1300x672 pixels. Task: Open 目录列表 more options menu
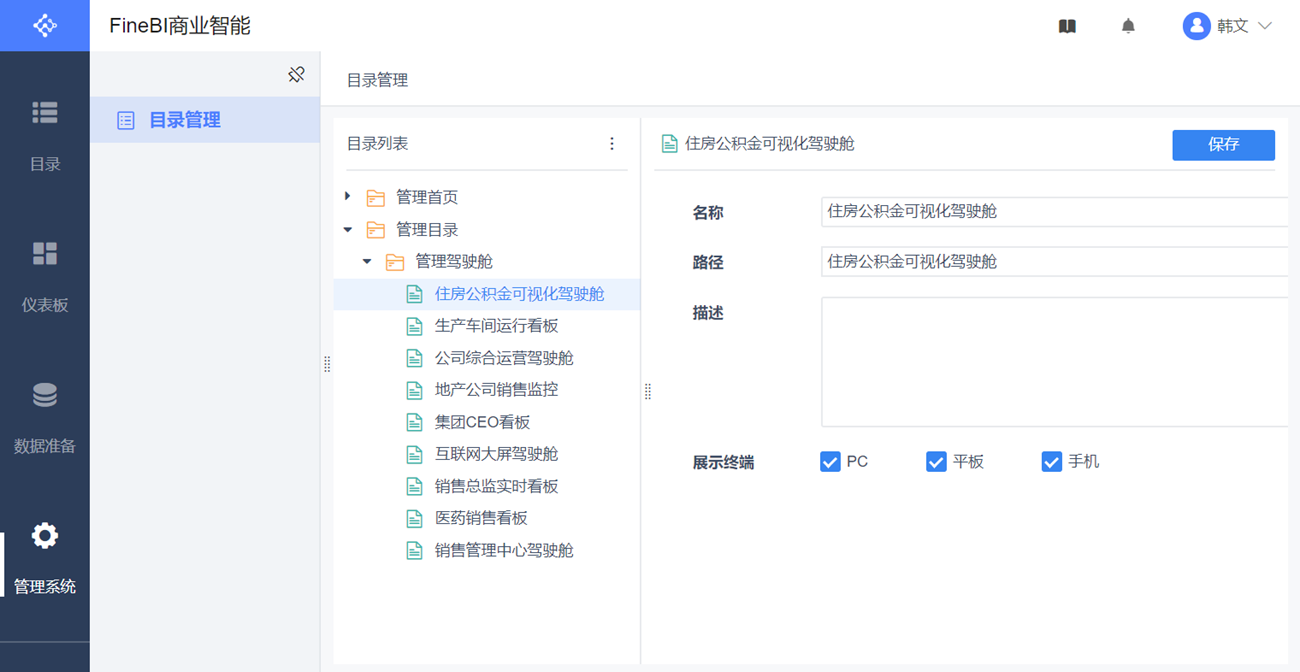[612, 144]
